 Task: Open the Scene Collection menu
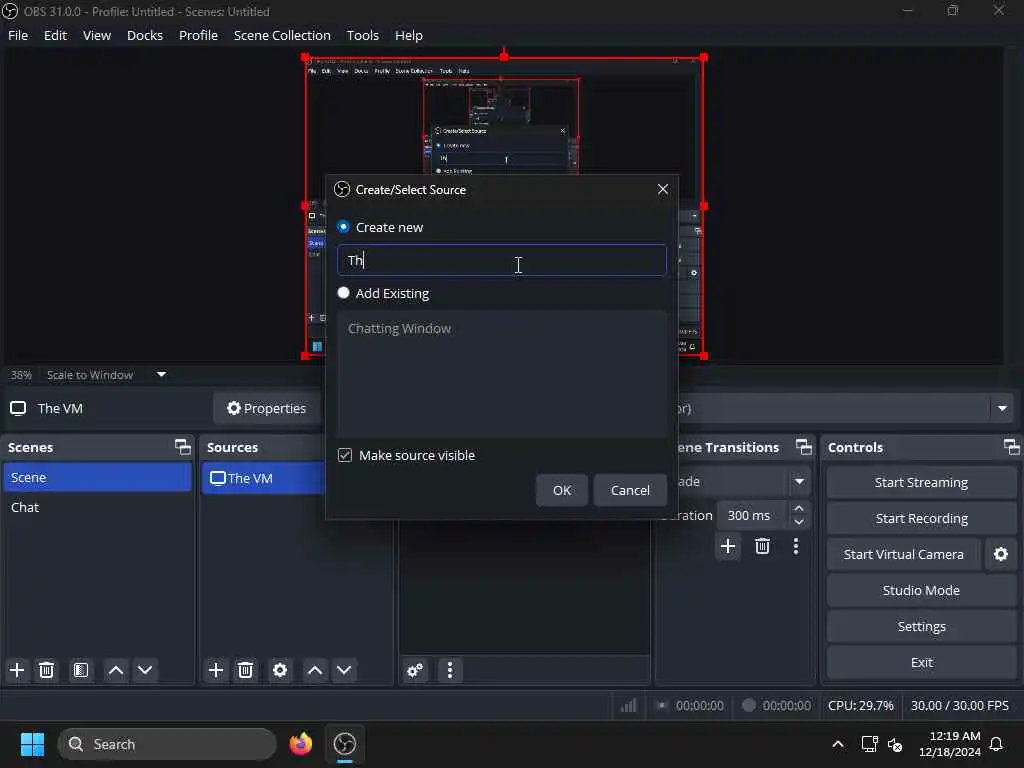[x=282, y=35]
